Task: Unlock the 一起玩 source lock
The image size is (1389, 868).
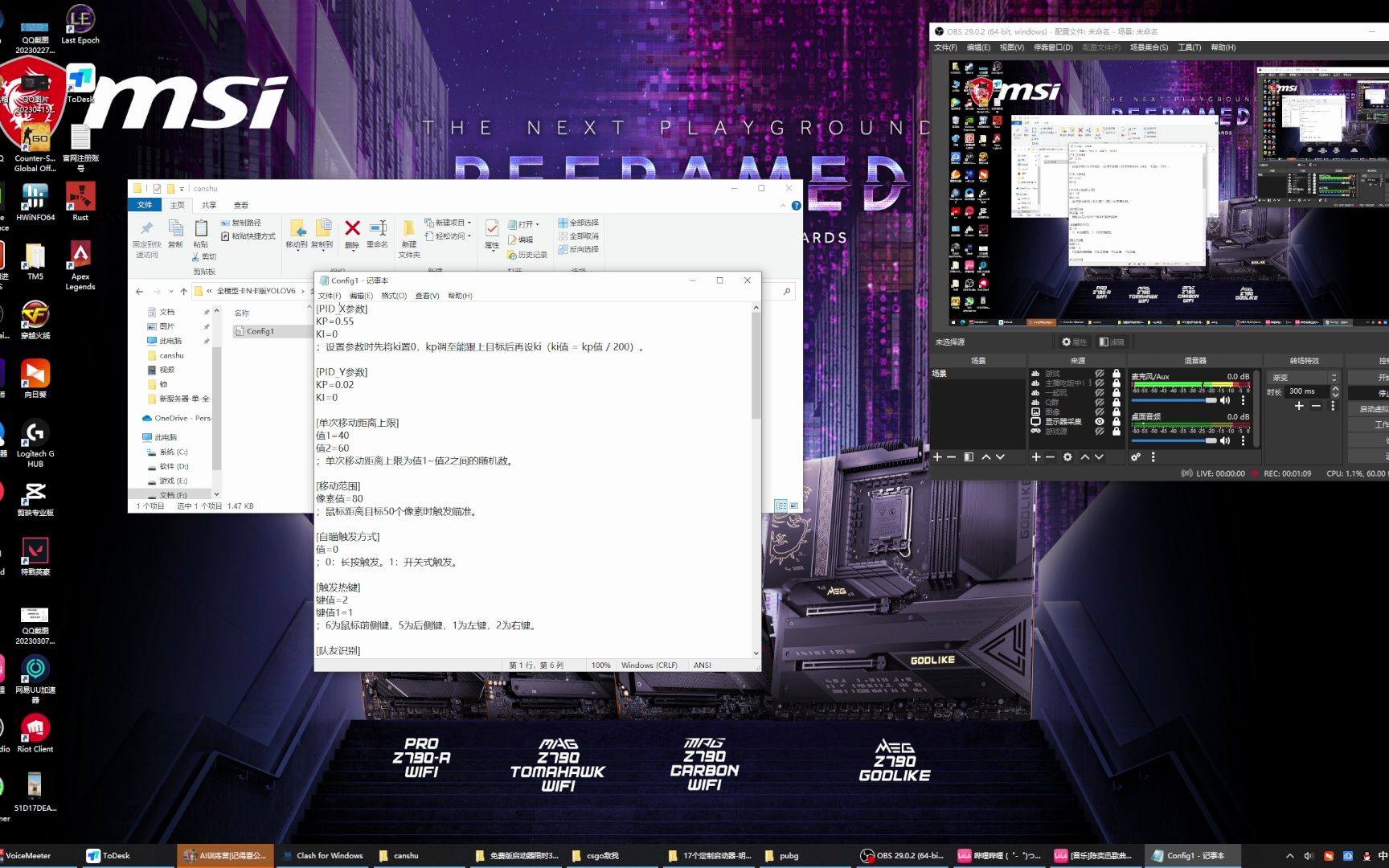Action: click(x=1117, y=393)
